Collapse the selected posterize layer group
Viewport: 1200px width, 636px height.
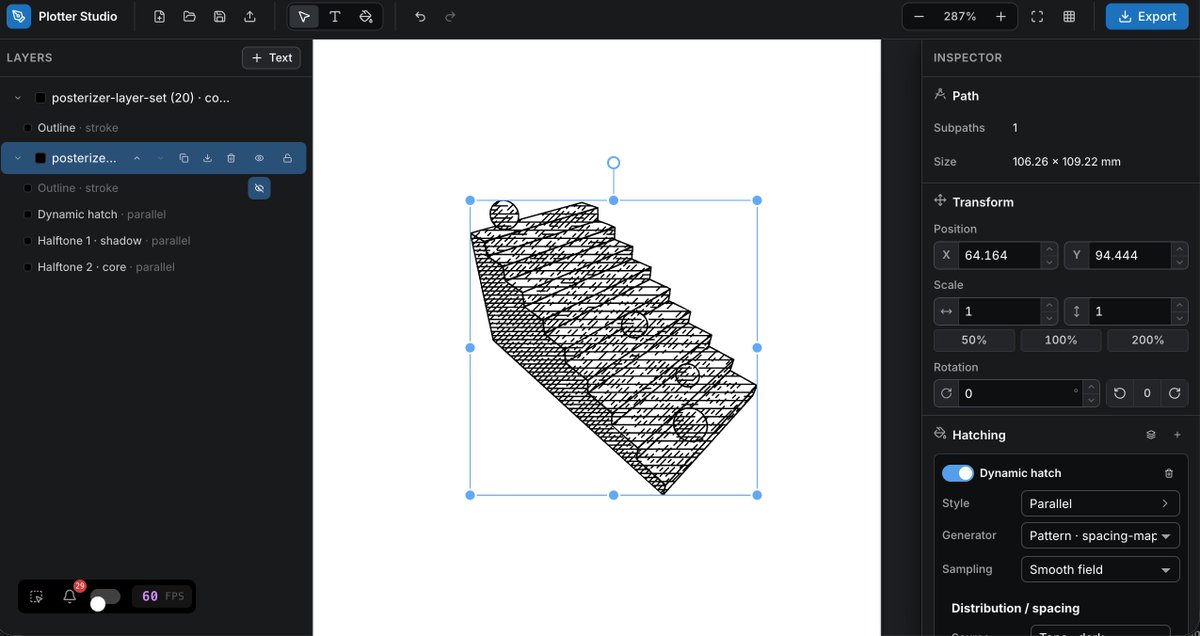pos(18,158)
